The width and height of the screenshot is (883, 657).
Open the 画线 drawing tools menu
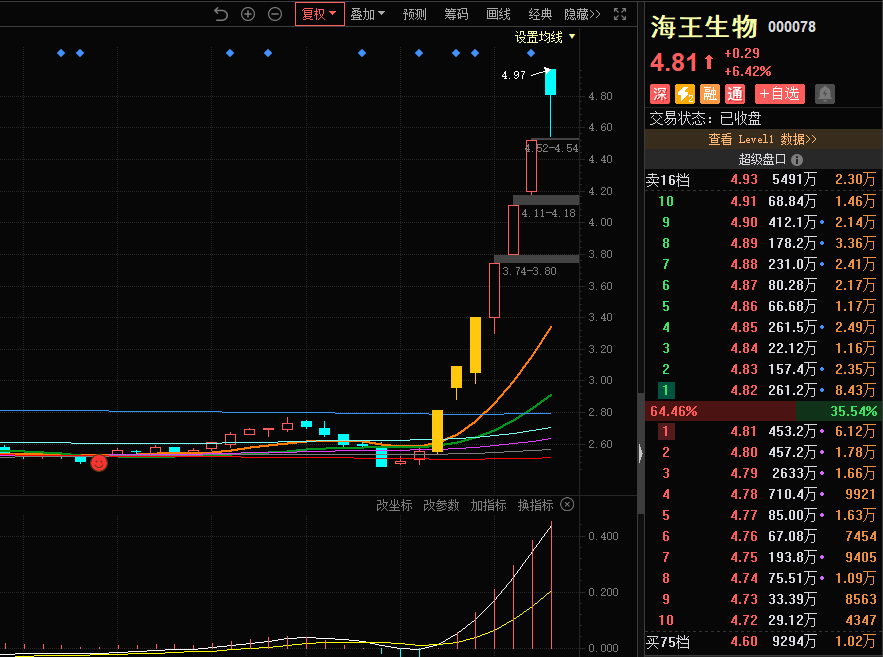498,14
